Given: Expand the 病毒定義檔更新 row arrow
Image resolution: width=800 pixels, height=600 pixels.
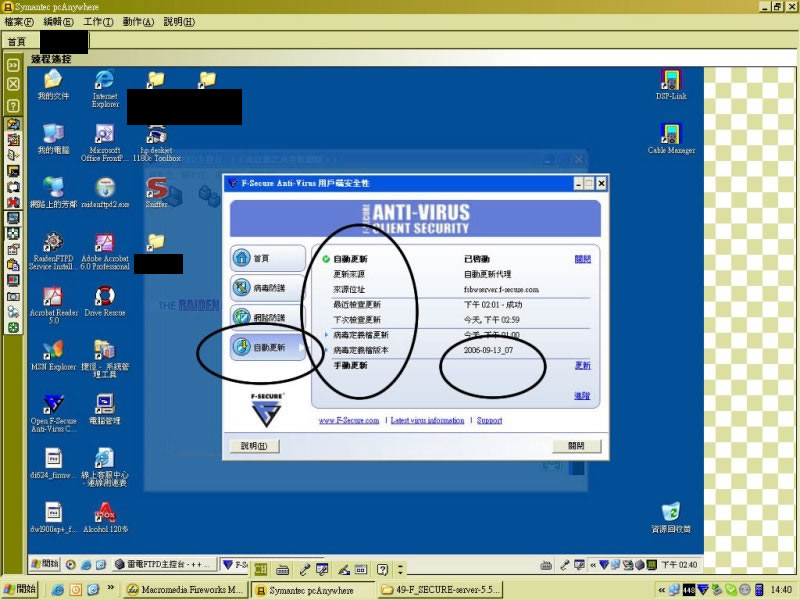Looking at the screenshot, I should 326,335.
